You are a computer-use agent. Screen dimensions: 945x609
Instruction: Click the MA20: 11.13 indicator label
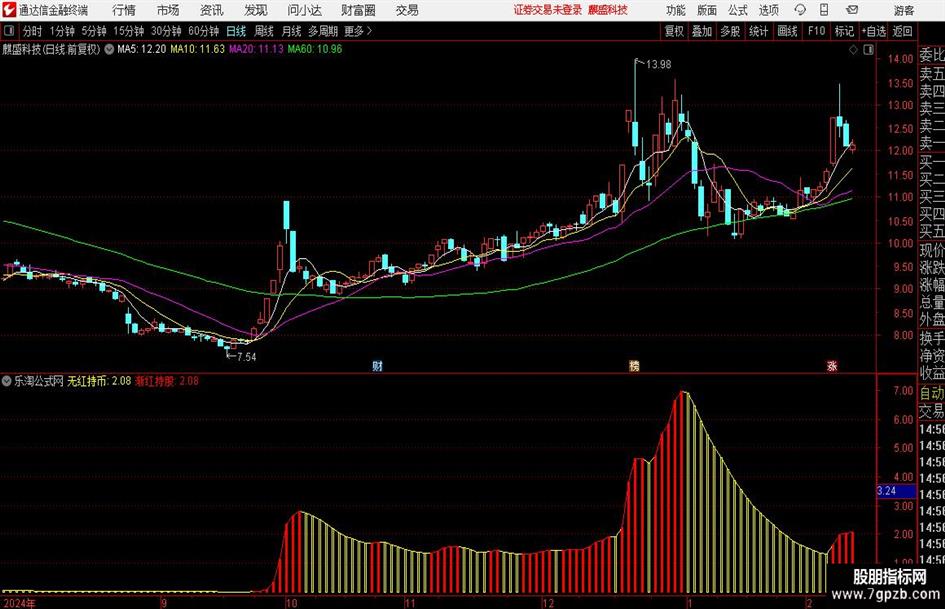[x=256, y=49]
